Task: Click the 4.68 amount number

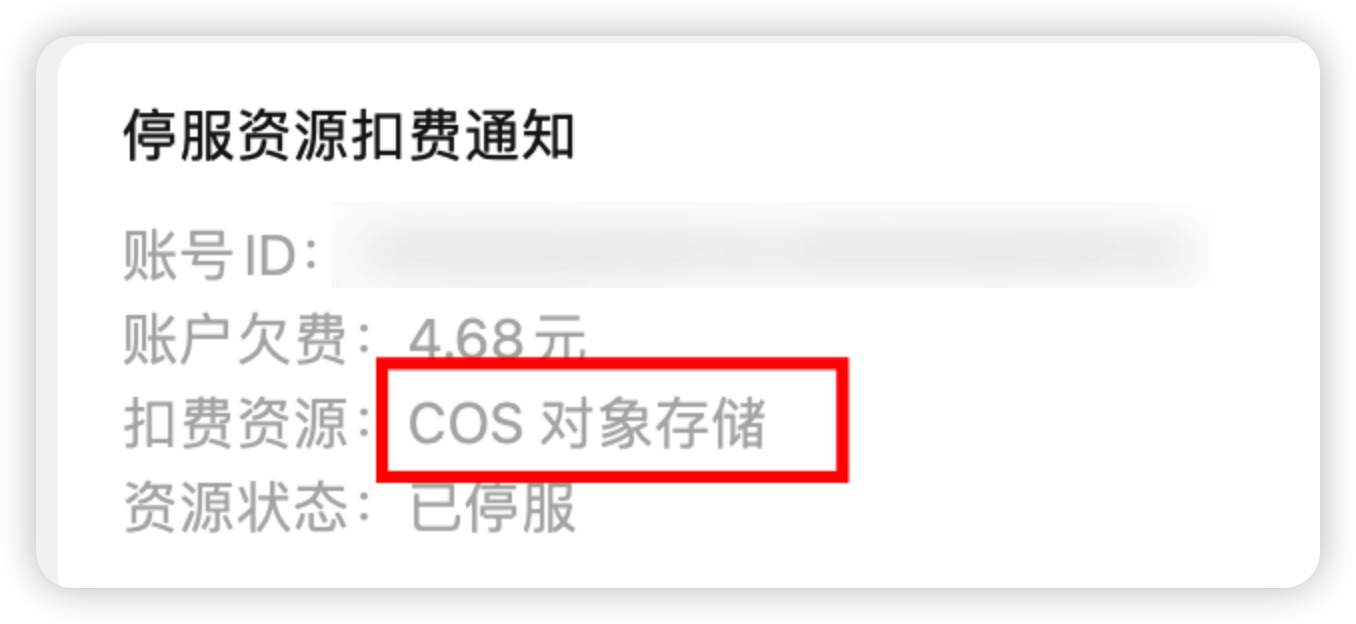Action: click(x=467, y=342)
